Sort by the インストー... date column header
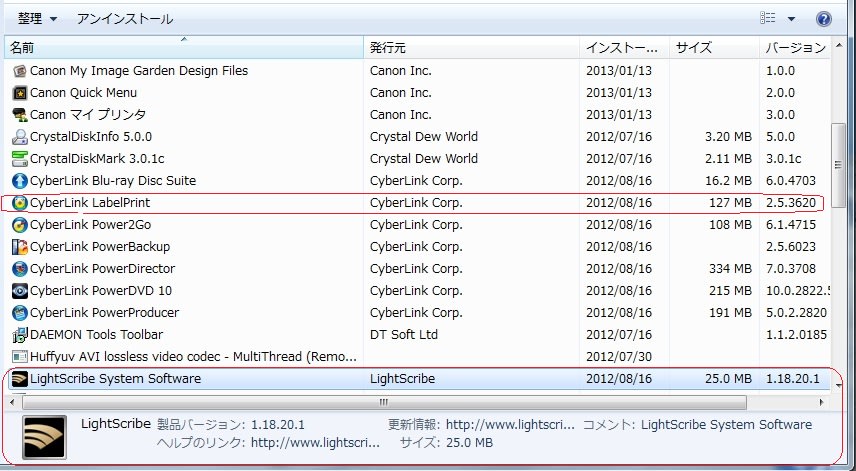The image size is (856, 471). pyautogui.click(x=624, y=47)
